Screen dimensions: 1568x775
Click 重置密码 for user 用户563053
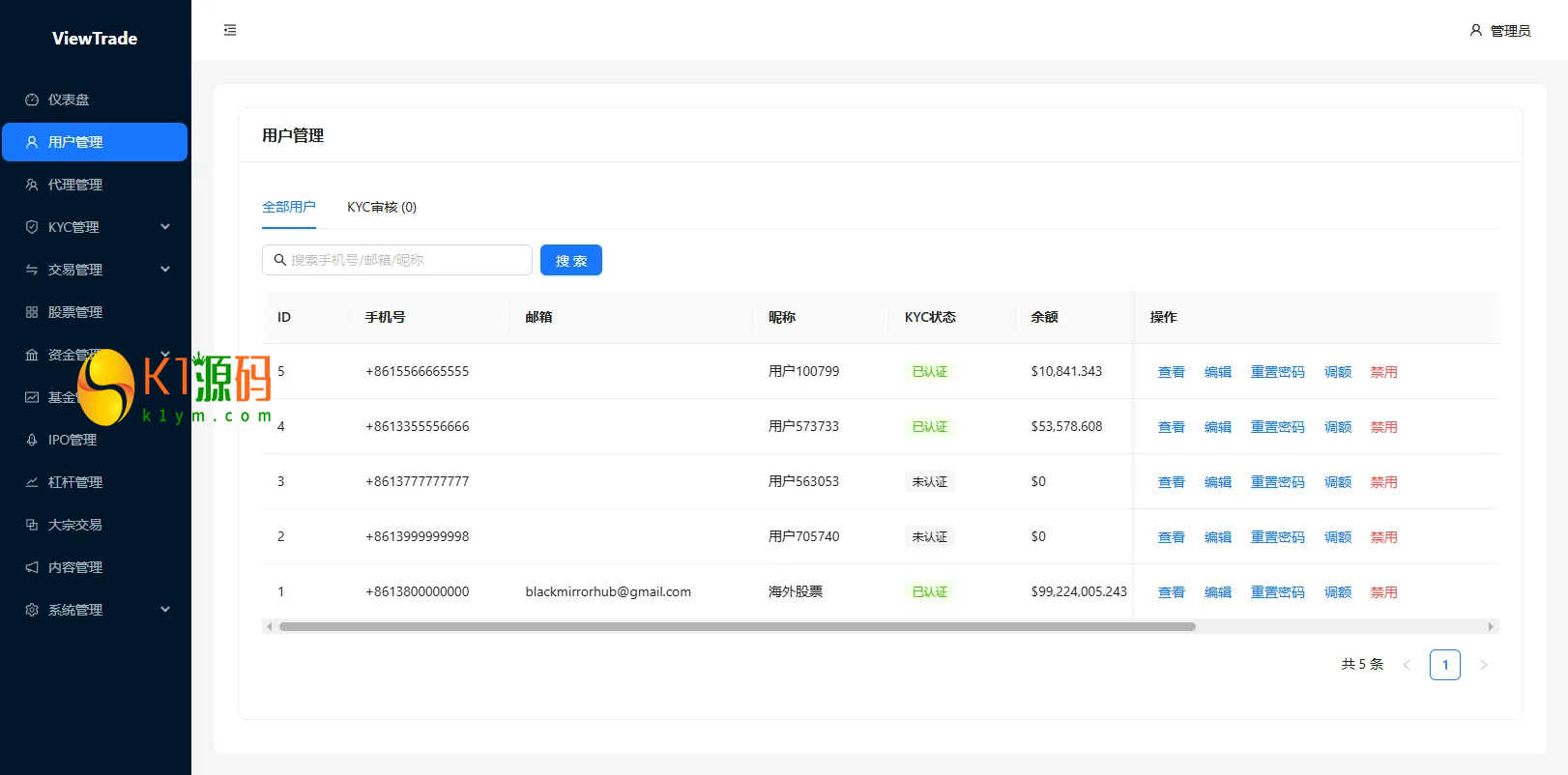(1278, 482)
